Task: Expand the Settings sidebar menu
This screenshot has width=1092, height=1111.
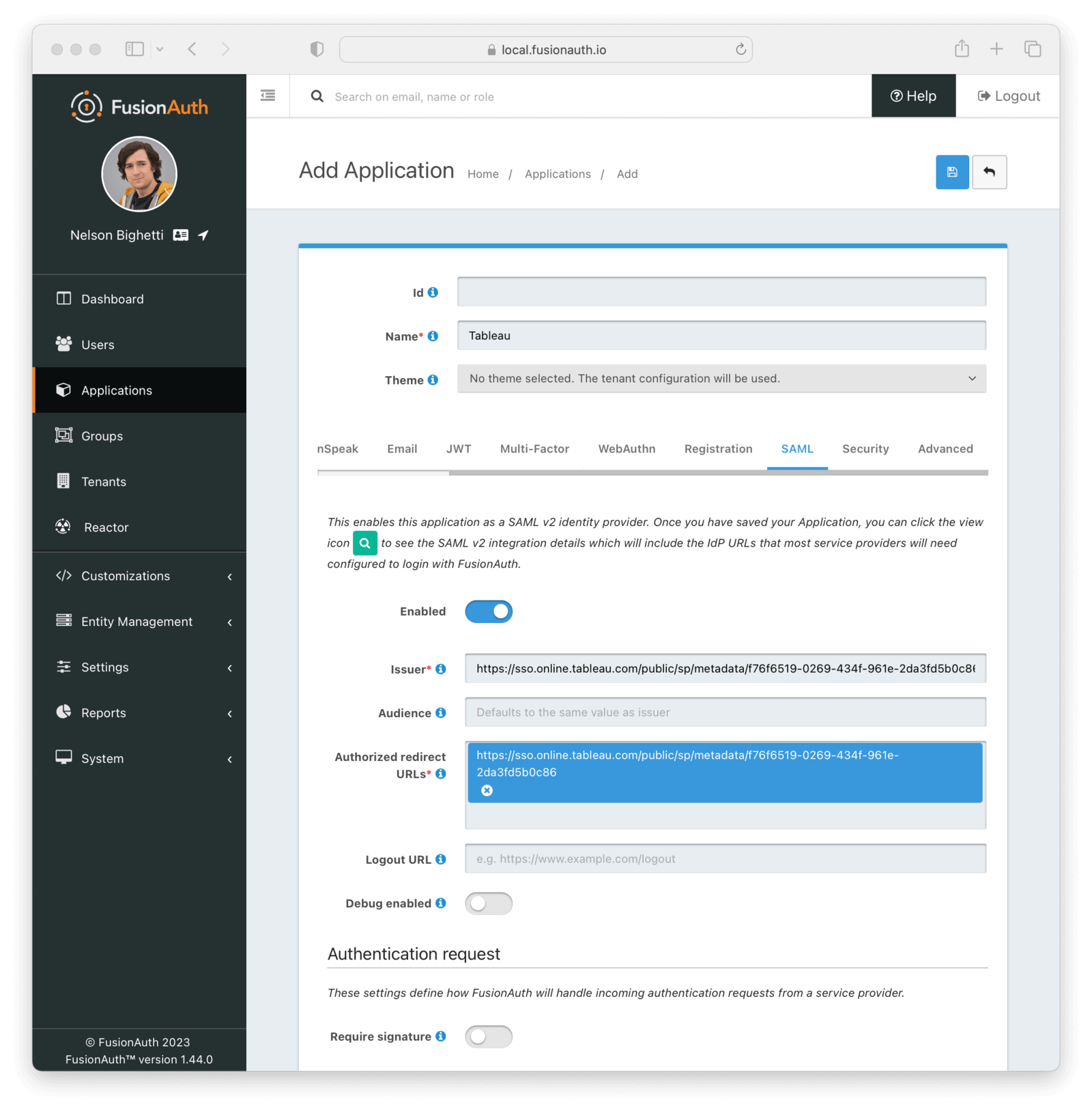Action: pyautogui.click(x=139, y=667)
